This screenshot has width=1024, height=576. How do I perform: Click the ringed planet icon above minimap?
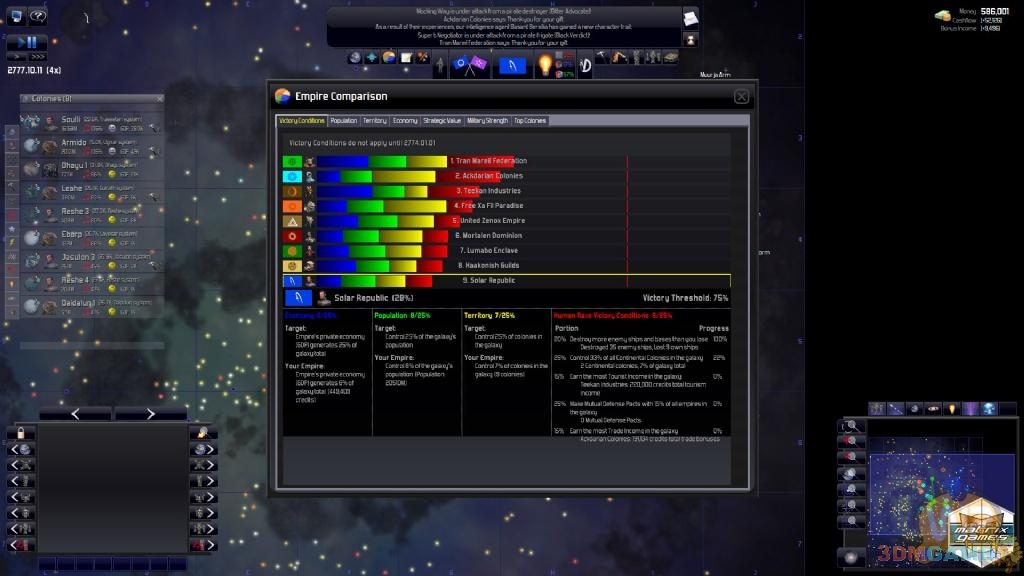click(x=933, y=409)
